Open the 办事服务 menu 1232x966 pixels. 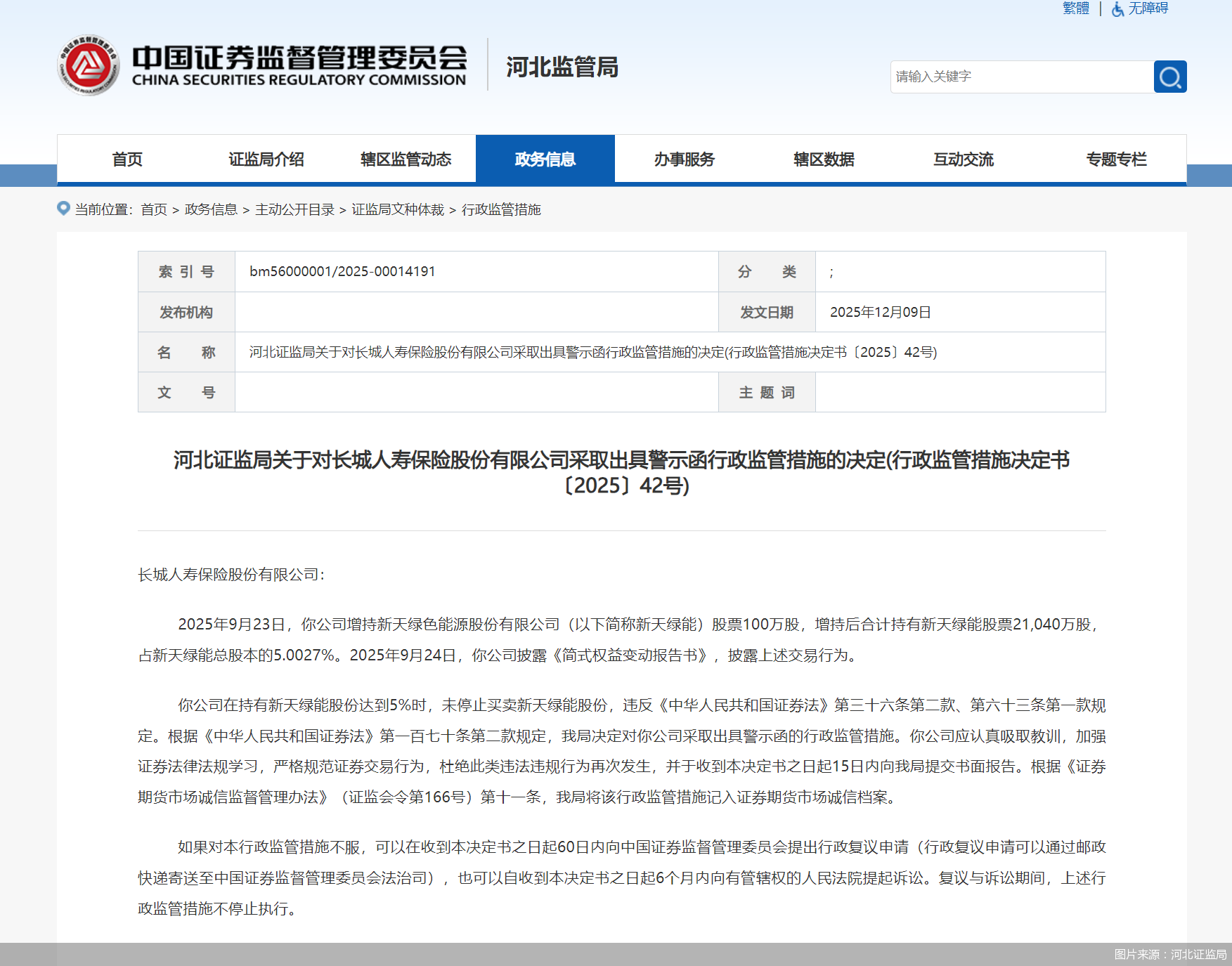coord(684,159)
